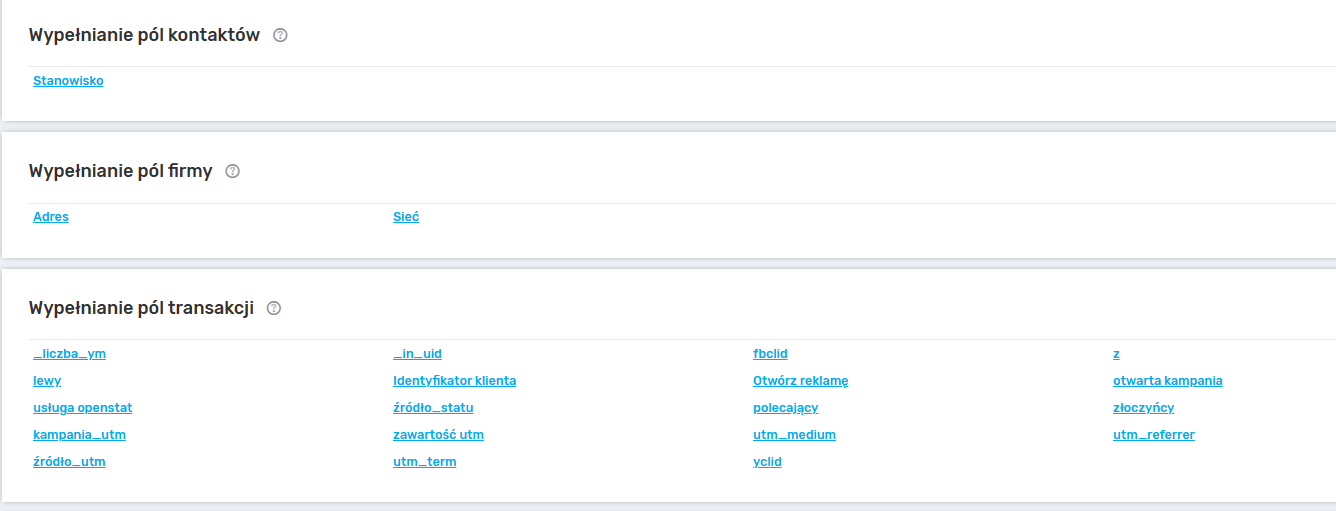This screenshot has height=511, width=1336.
Task: Click the yclid field link
Action: pyautogui.click(x=767, y=462)
